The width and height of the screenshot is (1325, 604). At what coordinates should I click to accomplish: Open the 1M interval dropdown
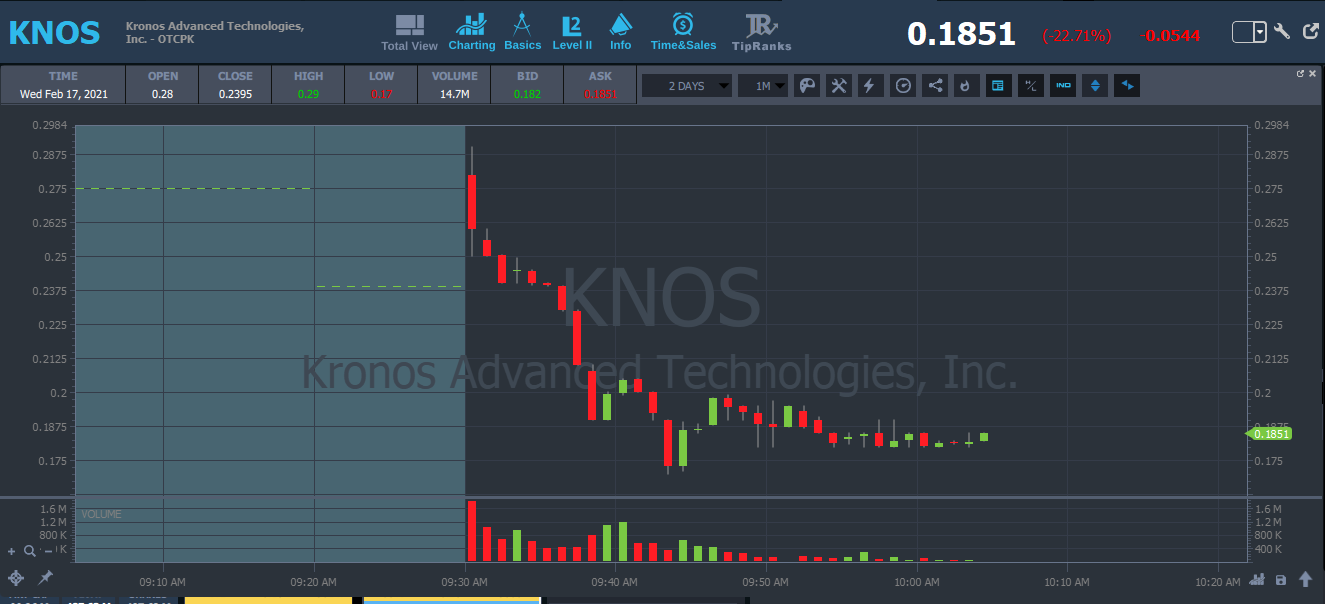(763, 86)
